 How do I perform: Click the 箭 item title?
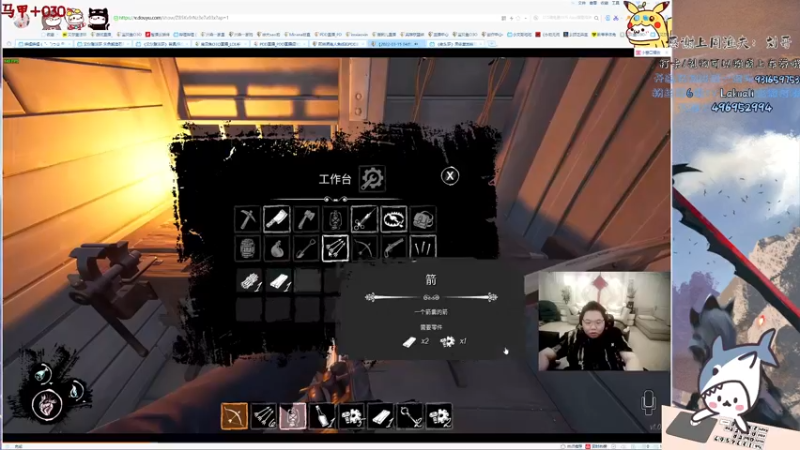(x=431, y=280)
